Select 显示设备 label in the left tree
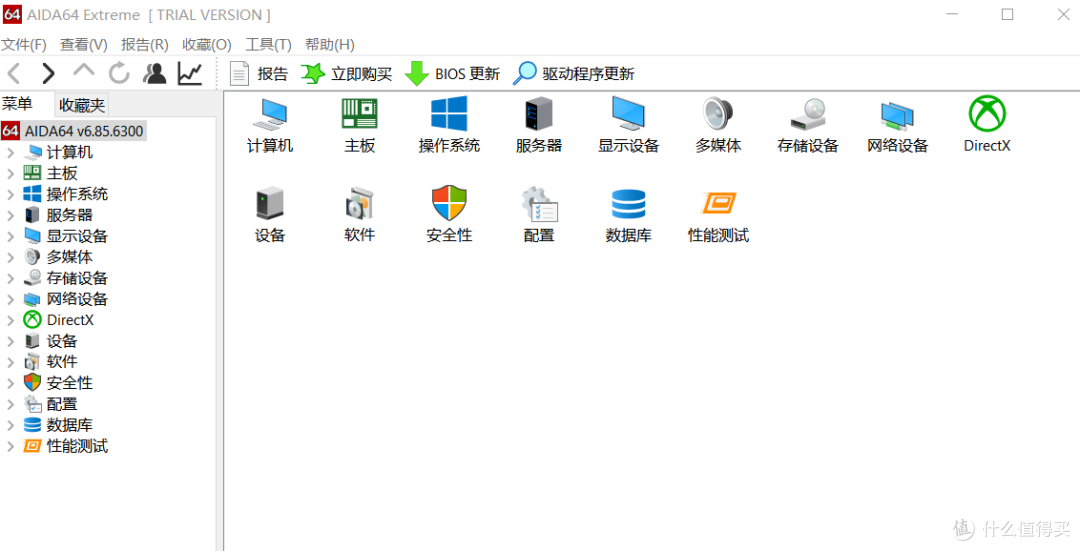1080x551 pixels. point(77,236)
